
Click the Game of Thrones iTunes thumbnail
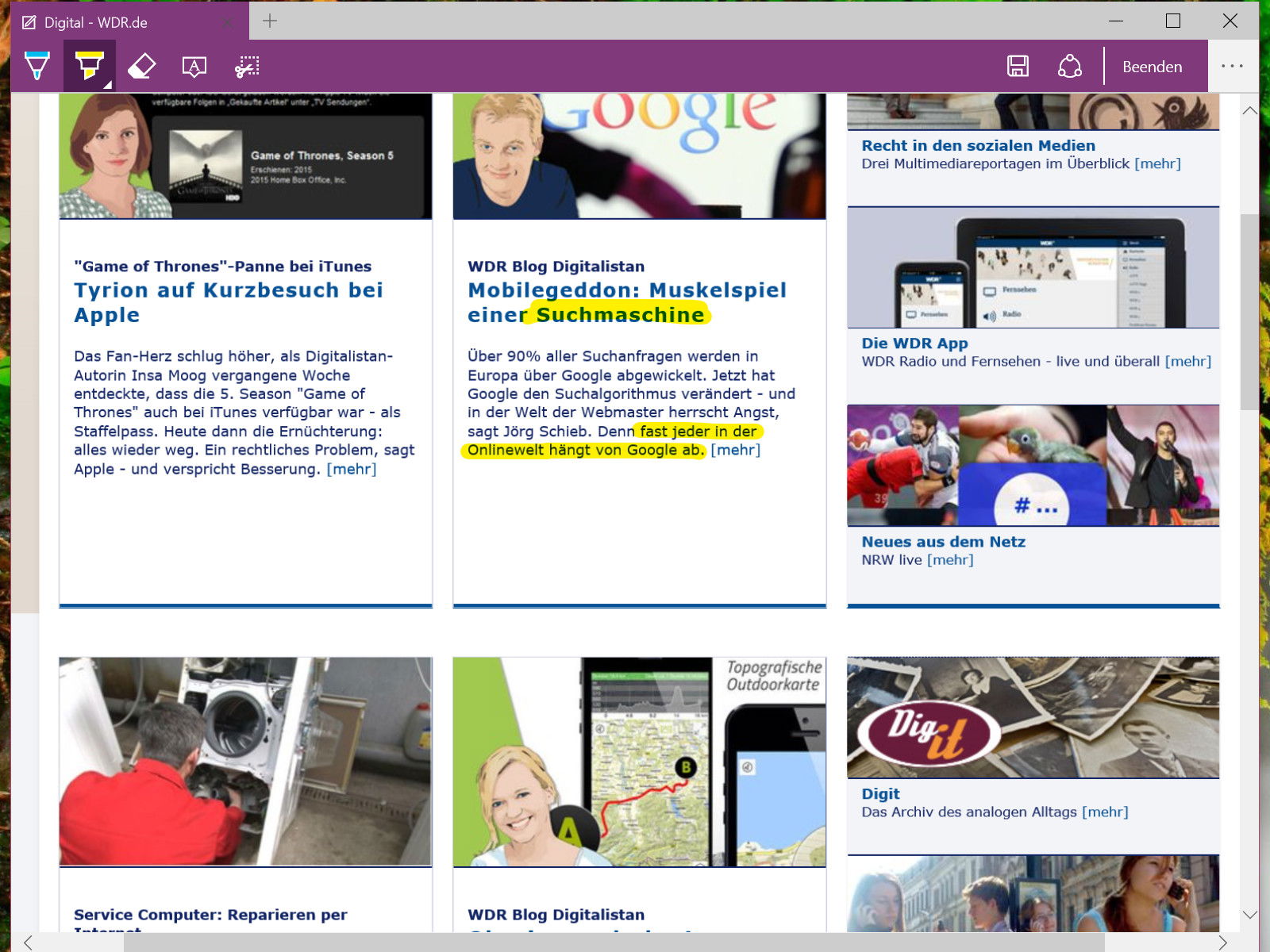click(246, 156)
